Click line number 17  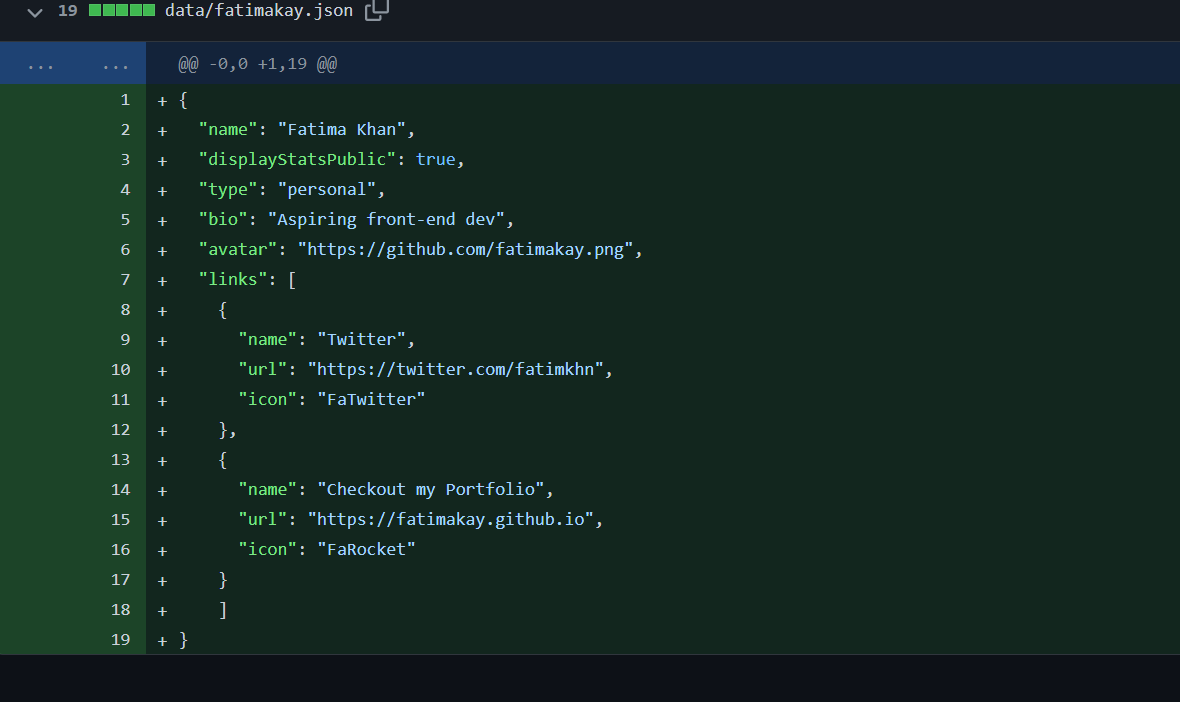(120, 580)
